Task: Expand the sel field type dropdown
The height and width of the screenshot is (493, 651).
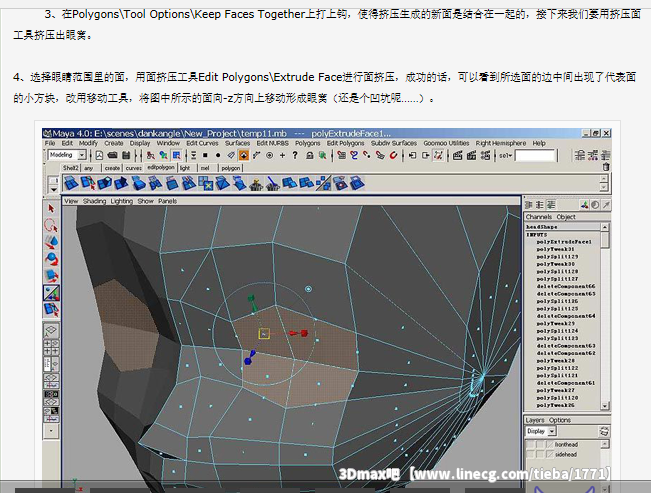Action: (x=506, y=156)
